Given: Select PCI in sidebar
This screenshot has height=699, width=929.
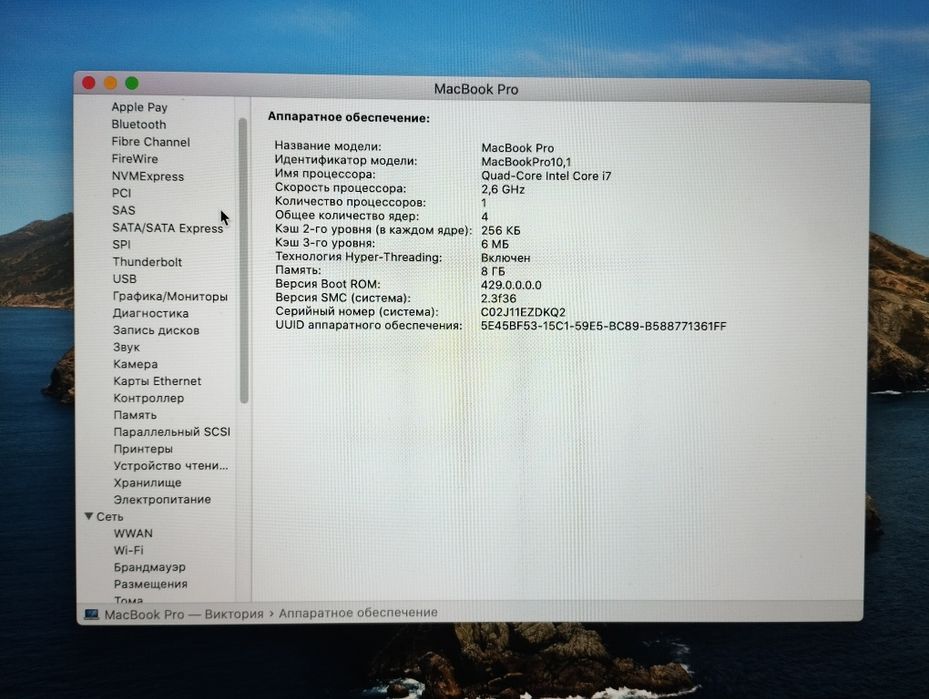Looking at the screenshot, I should [x=121, y=193].
